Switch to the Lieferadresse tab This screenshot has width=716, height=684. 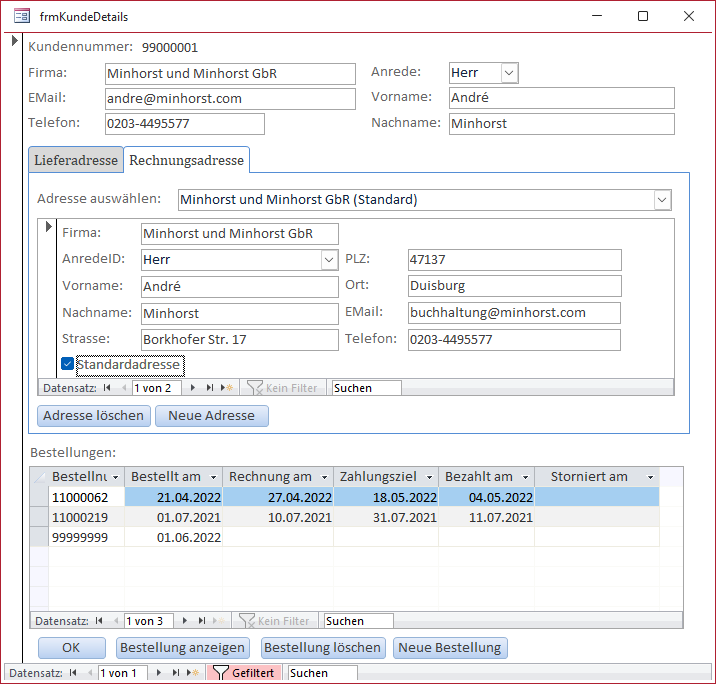coord(76,160)
